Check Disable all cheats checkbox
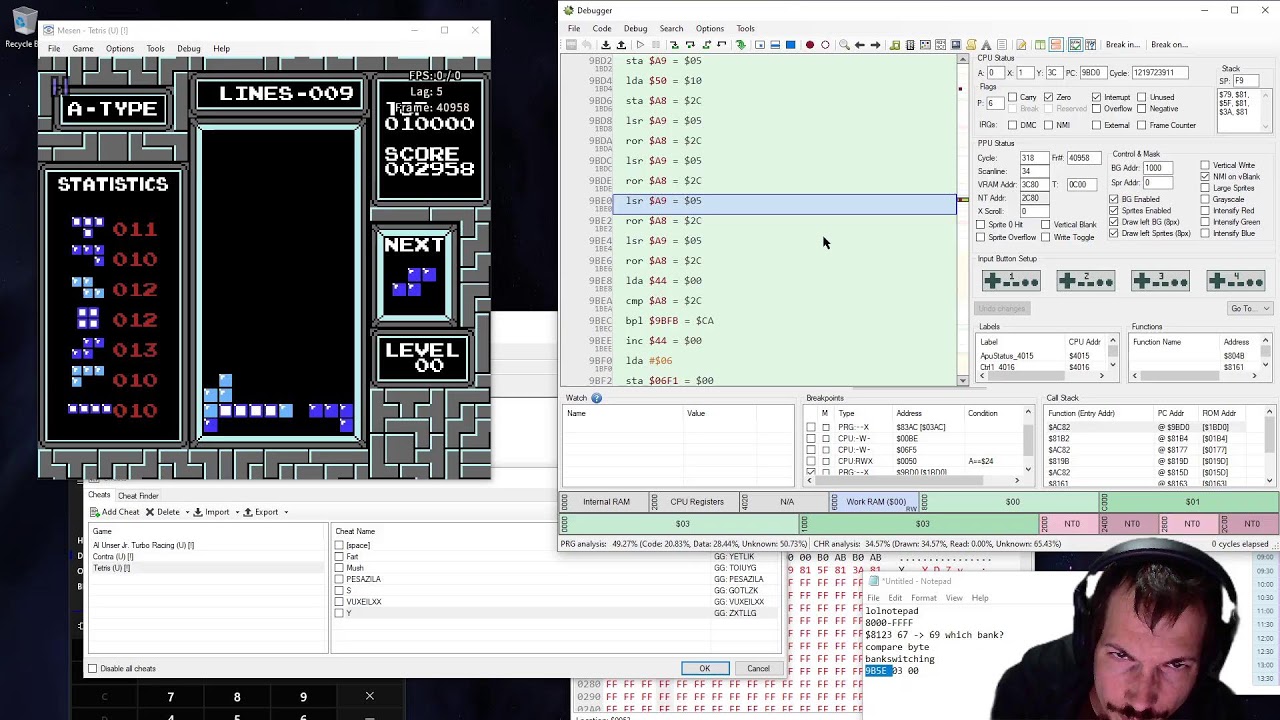The width and height of the screenshot is (1280, 720). point(93,668)
